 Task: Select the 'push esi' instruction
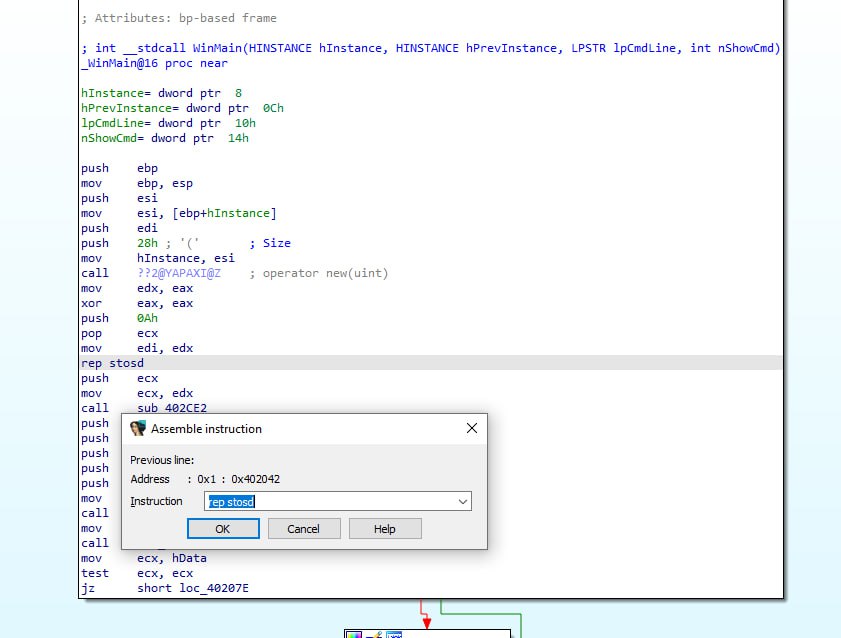click(x=120, y=198)
